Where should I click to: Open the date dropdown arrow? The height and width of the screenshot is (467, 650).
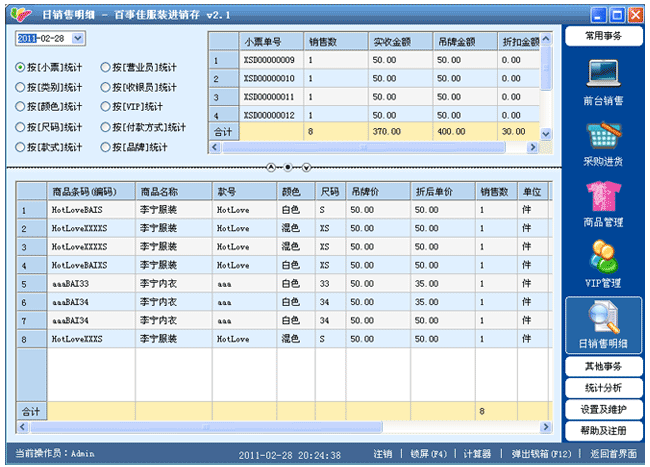click(x=78, y=39)
